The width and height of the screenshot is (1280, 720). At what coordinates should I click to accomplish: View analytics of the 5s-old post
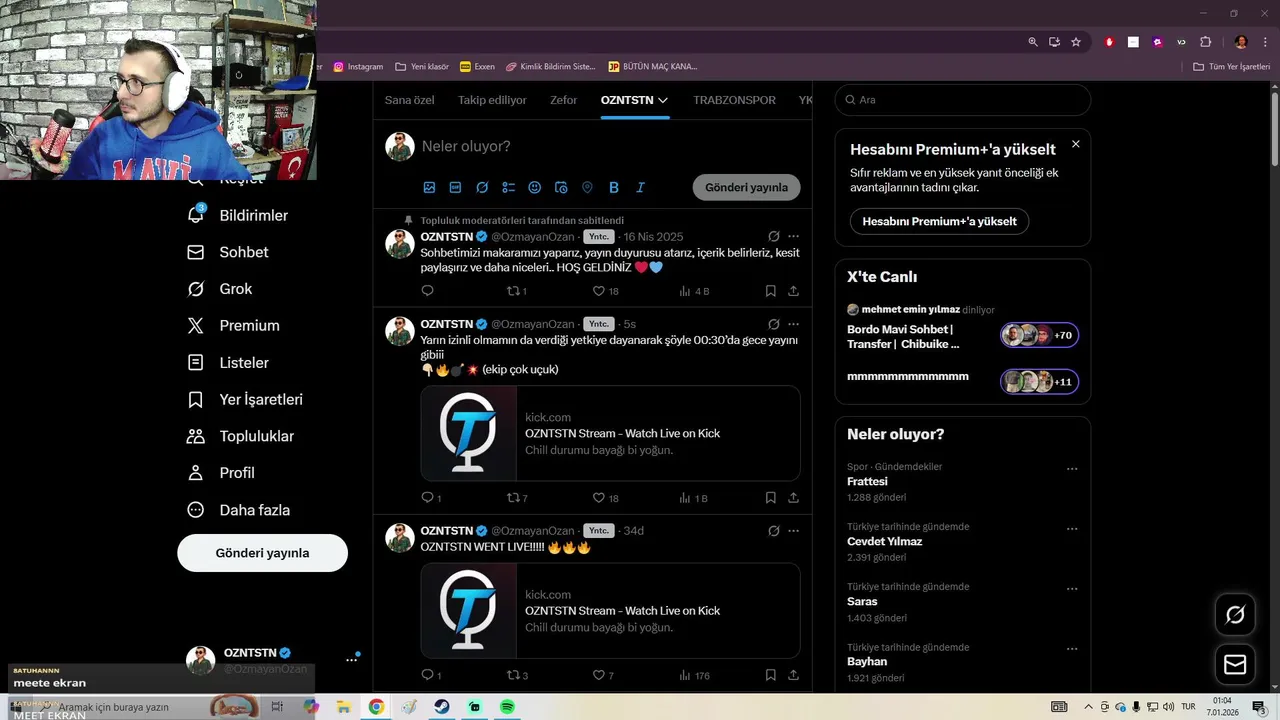tap(693, 498)
